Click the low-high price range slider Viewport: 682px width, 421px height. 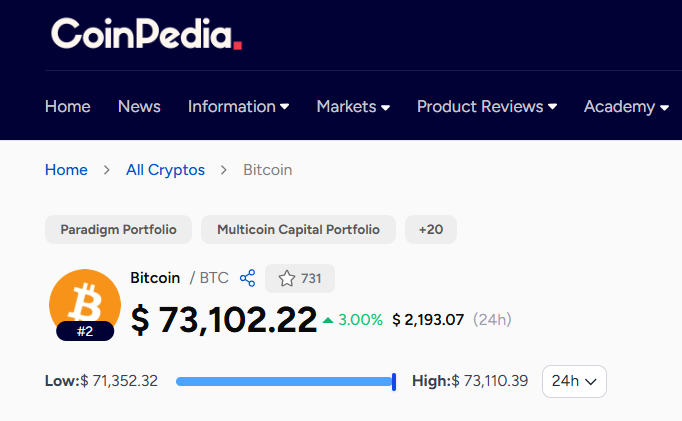coord(286,381)
